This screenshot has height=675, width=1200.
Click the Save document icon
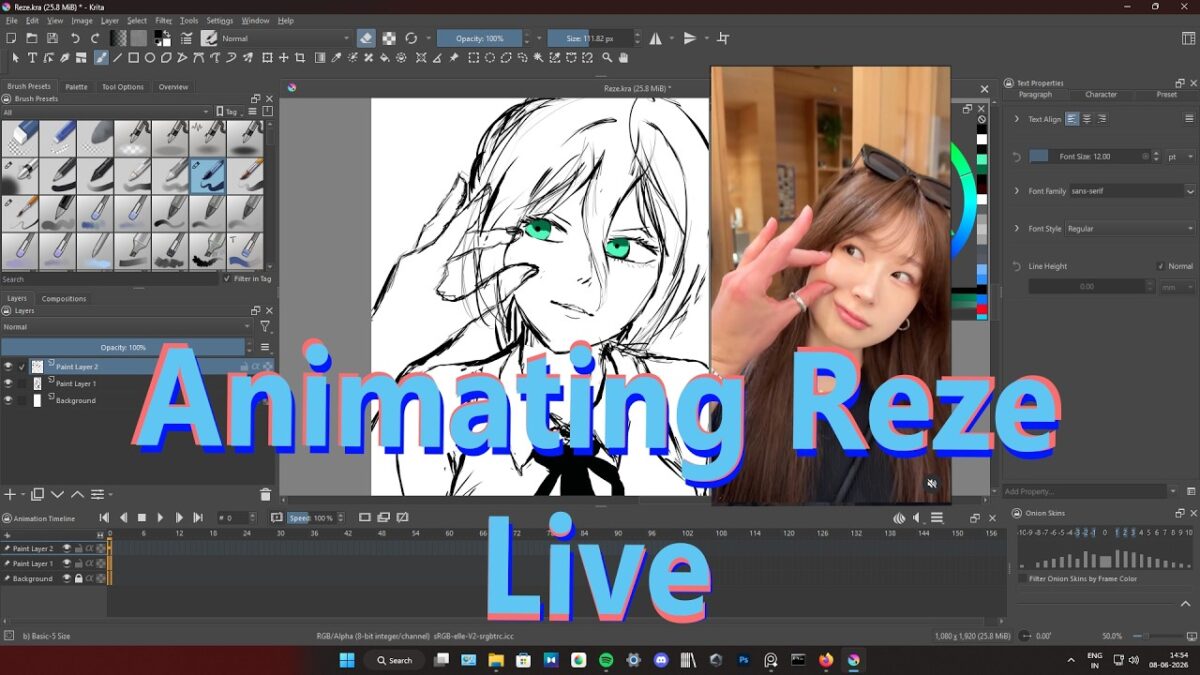tap(52, 38)
